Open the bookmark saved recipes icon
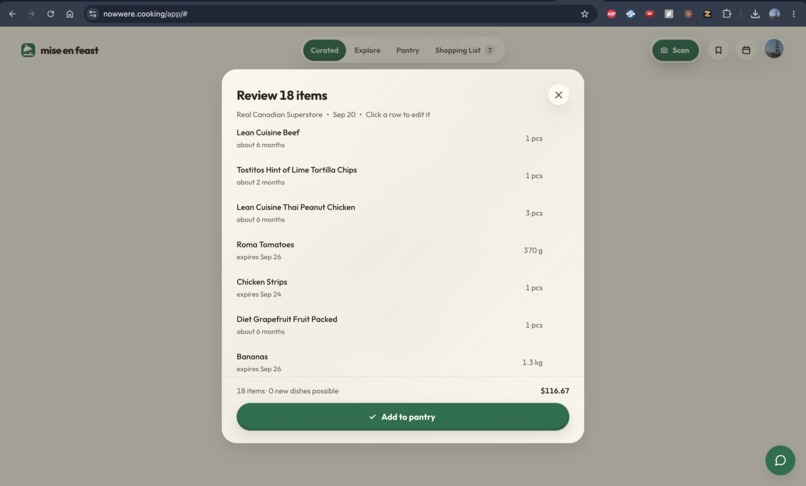 (x=719, y=50)
